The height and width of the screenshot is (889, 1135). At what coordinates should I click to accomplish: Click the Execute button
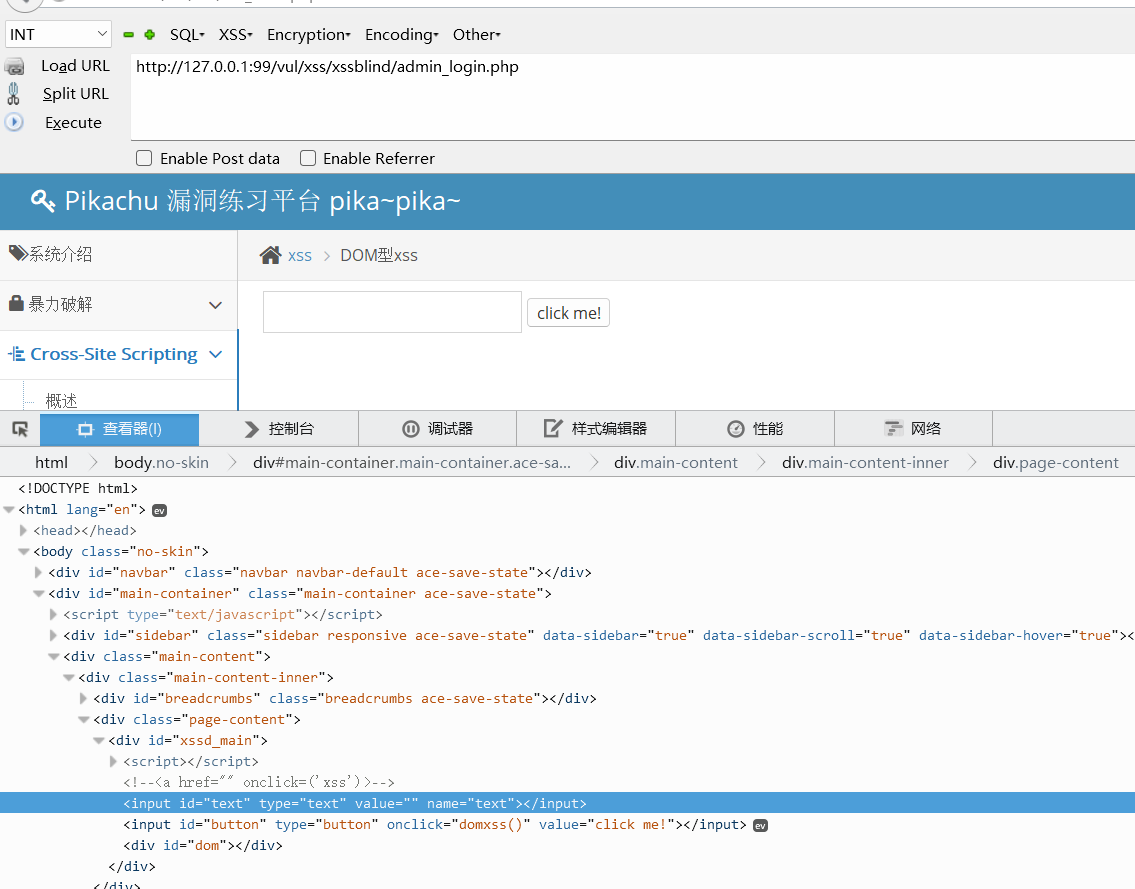tap(73, 123)
